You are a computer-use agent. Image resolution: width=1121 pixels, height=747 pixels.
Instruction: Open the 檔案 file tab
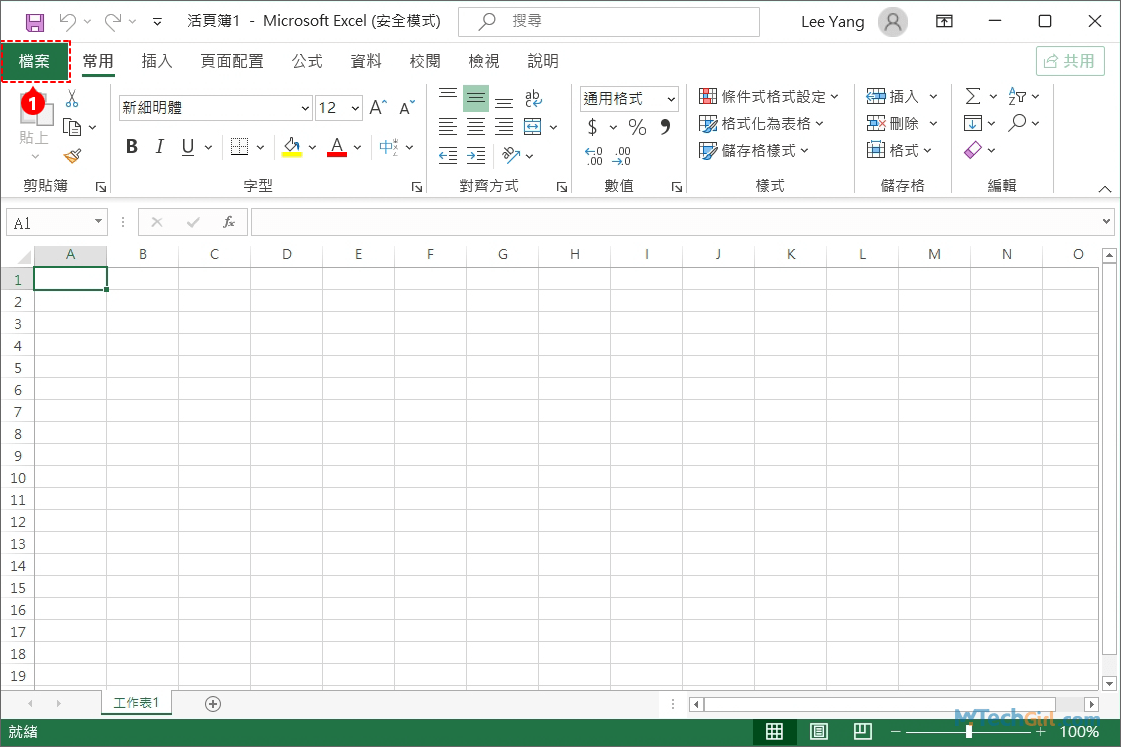(x=35, y=61)
